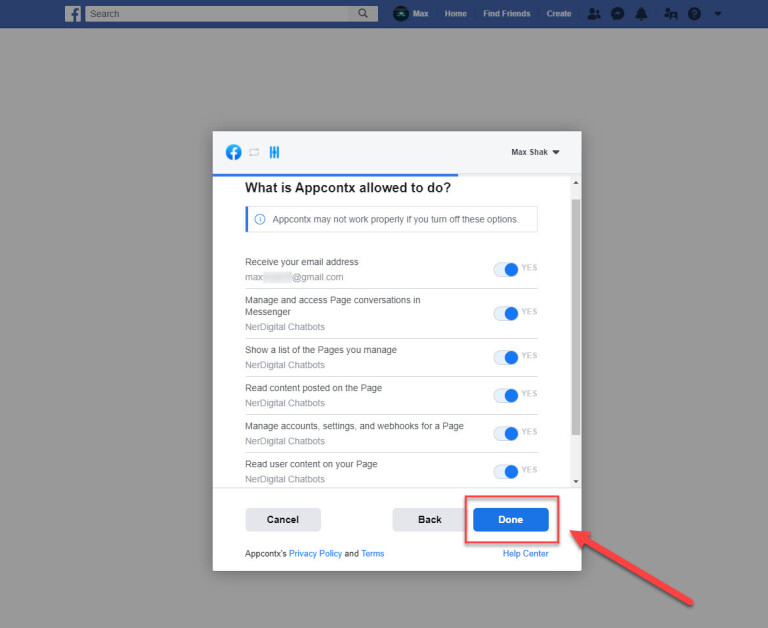Screen dimensions: 768x628
Task: Click the Done button
Action: [511, 519]
